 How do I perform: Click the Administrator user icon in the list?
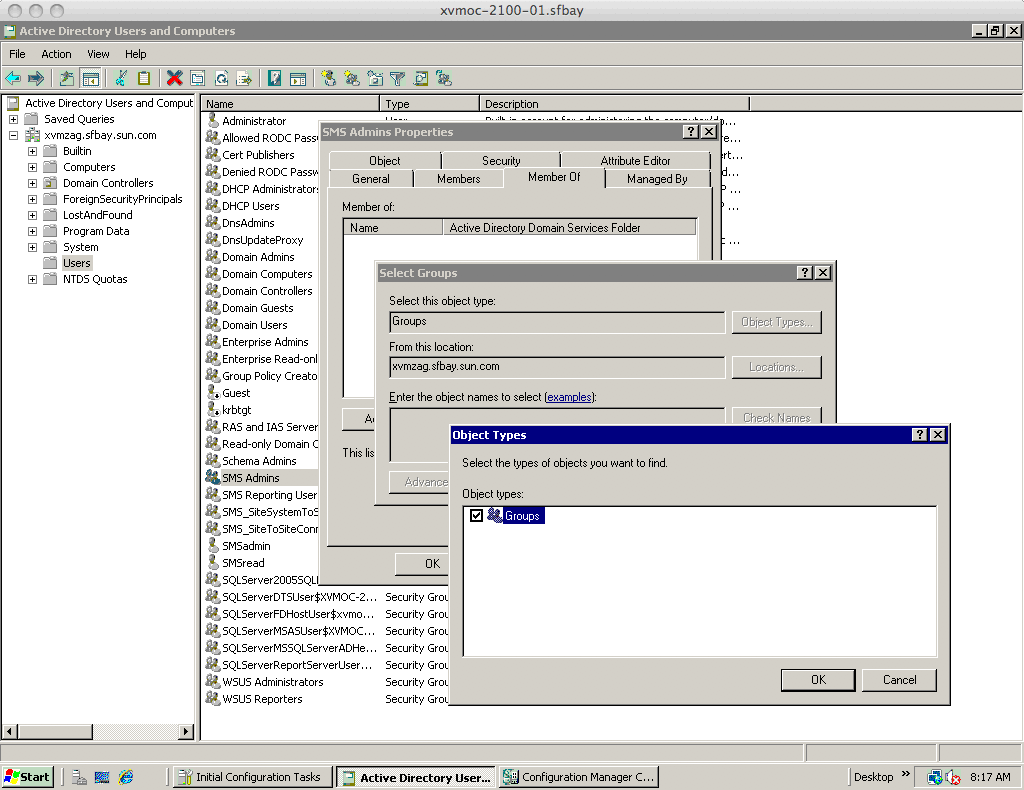(213, 120)
